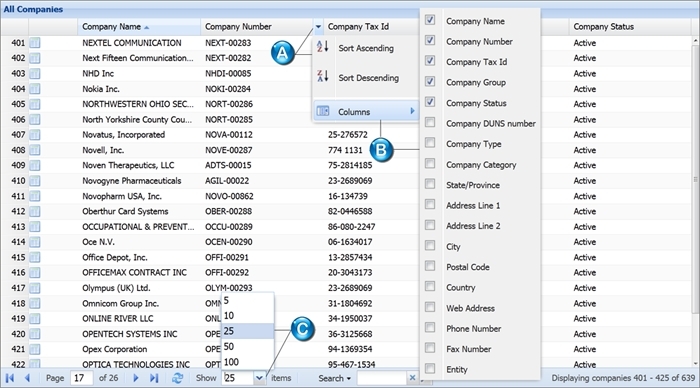Click the Sort Ascending A-Z icon
Image resolution: width=700 pixels, height=388 pixels.
(322, 46)
